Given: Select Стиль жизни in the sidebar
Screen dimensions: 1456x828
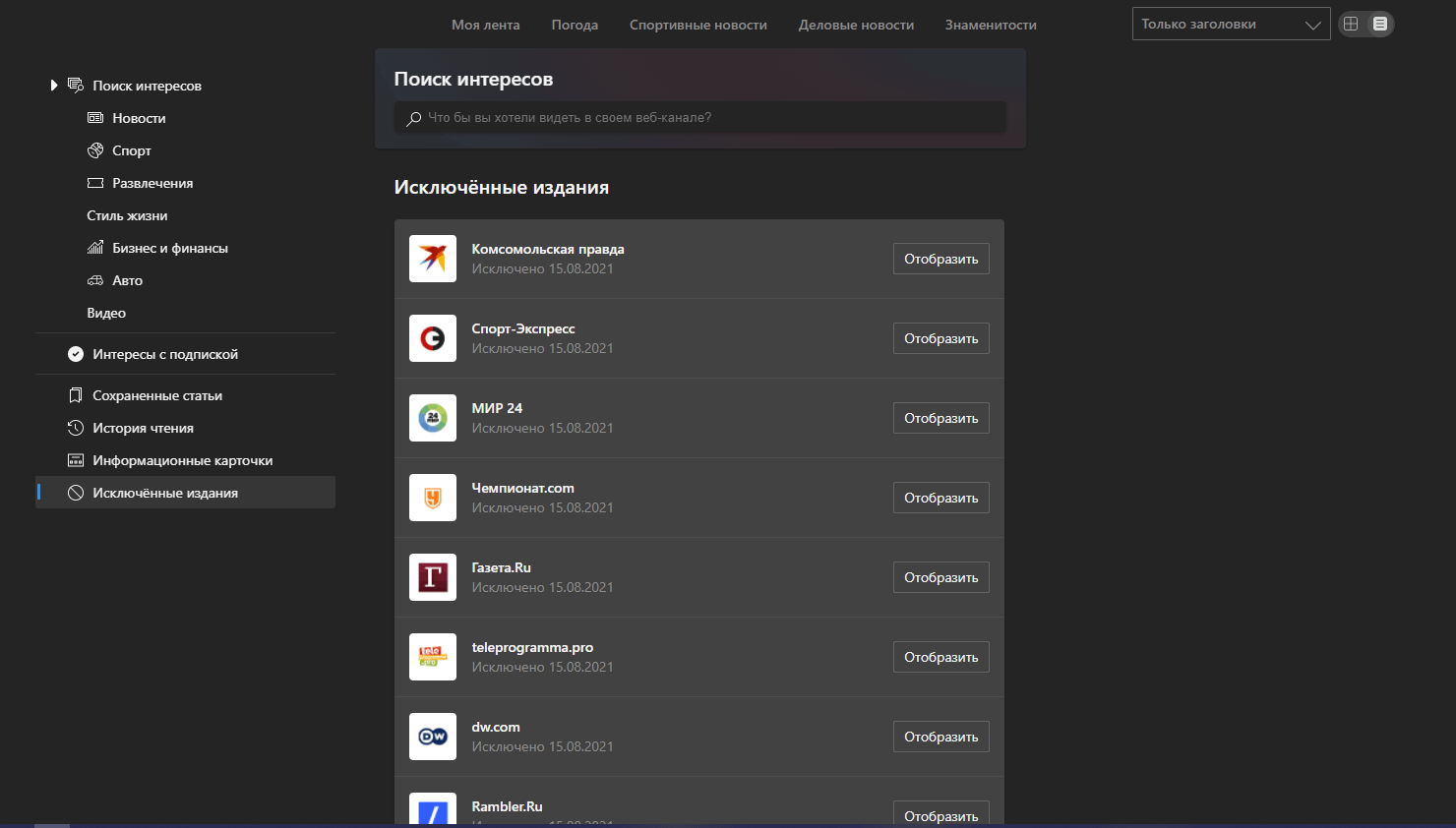Looking at the screenshot, I should [x=127, y=215].
